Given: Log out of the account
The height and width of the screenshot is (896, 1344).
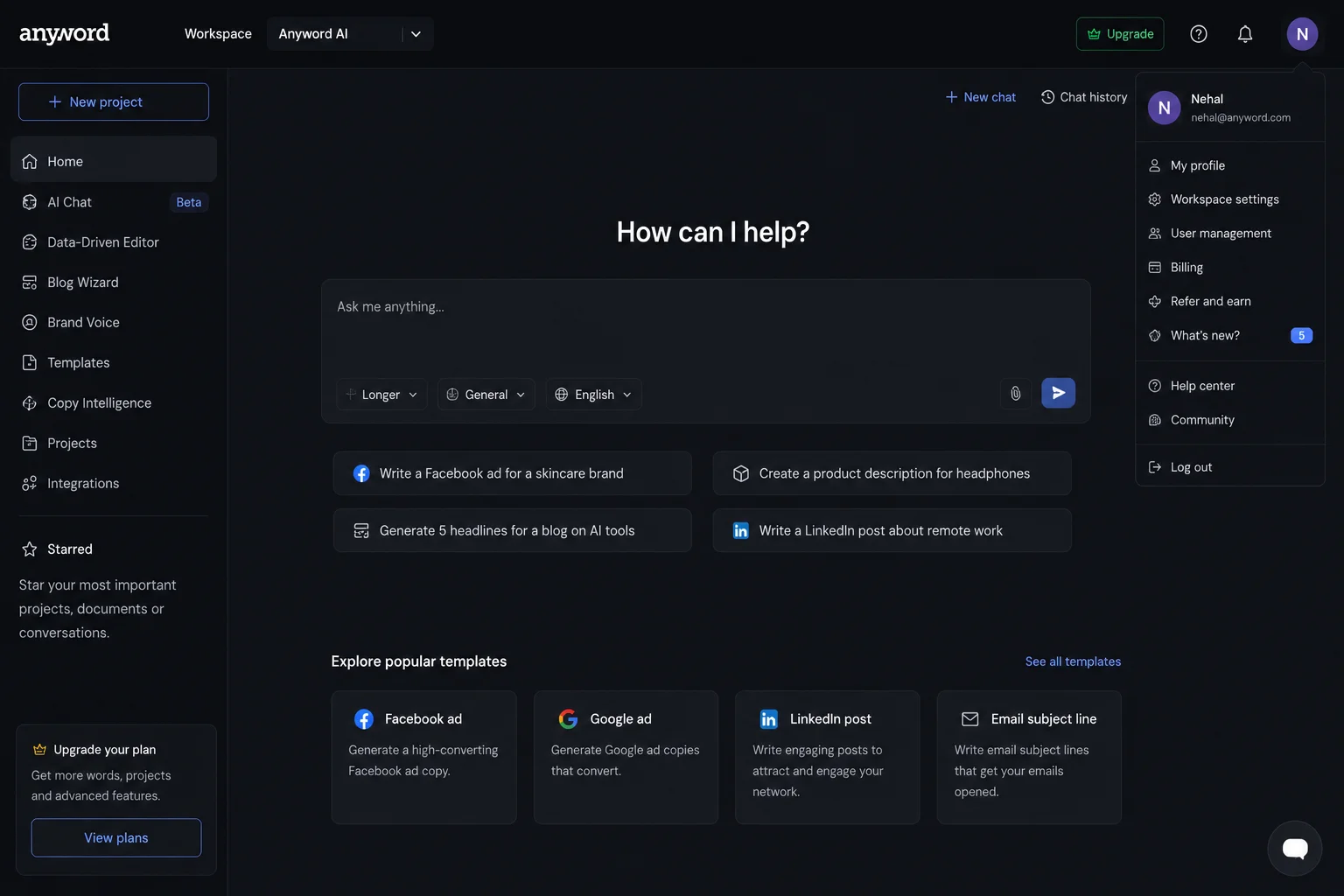Looking at the screenshot, I should tap(1230, 467).
